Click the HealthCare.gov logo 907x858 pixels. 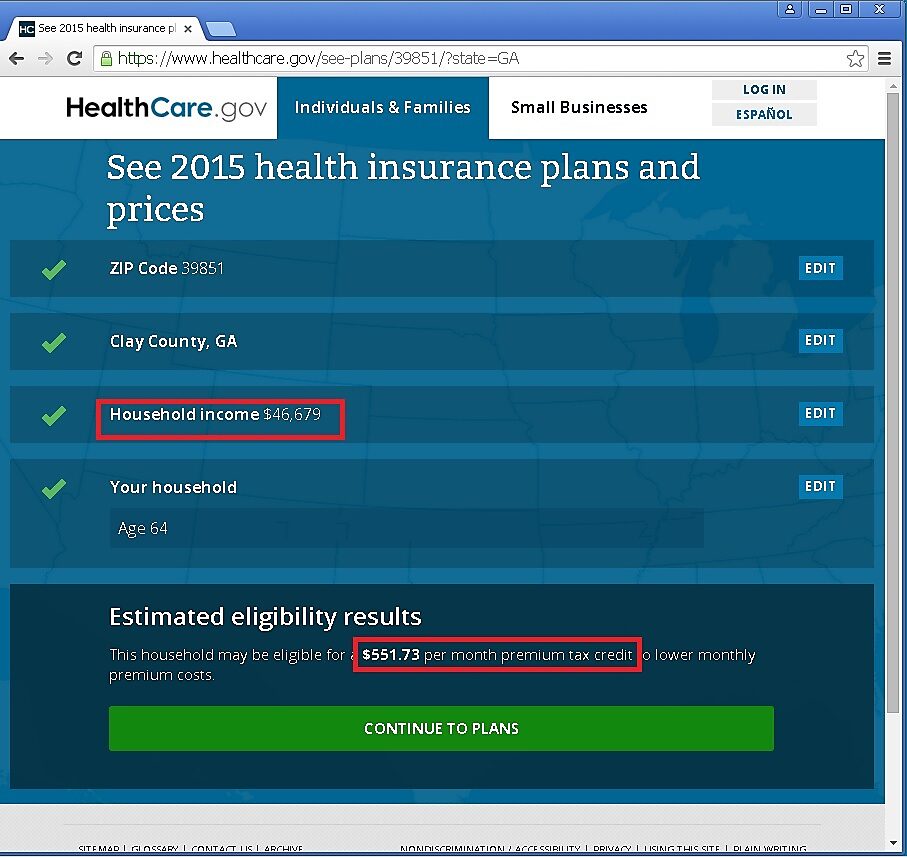166,108
